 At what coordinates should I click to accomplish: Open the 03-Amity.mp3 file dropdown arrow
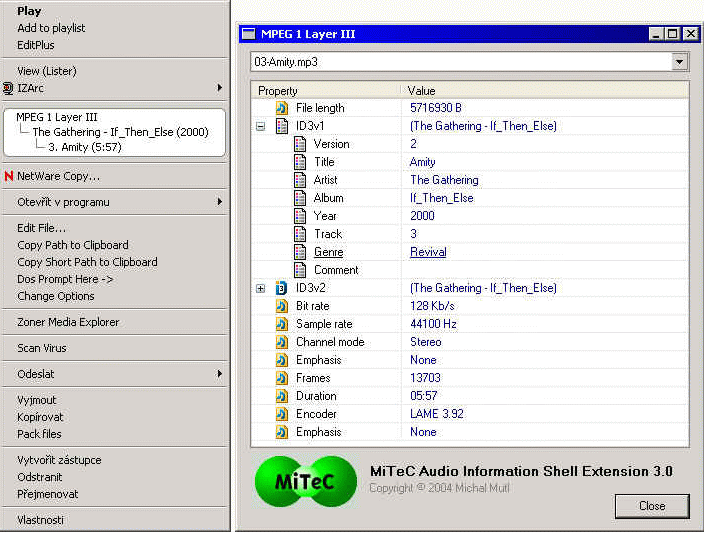tap(679, 62)
